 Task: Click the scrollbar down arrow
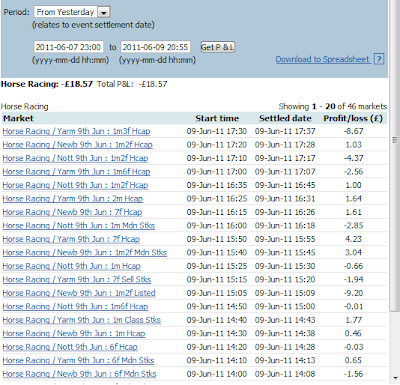click(x=395, y=378)
